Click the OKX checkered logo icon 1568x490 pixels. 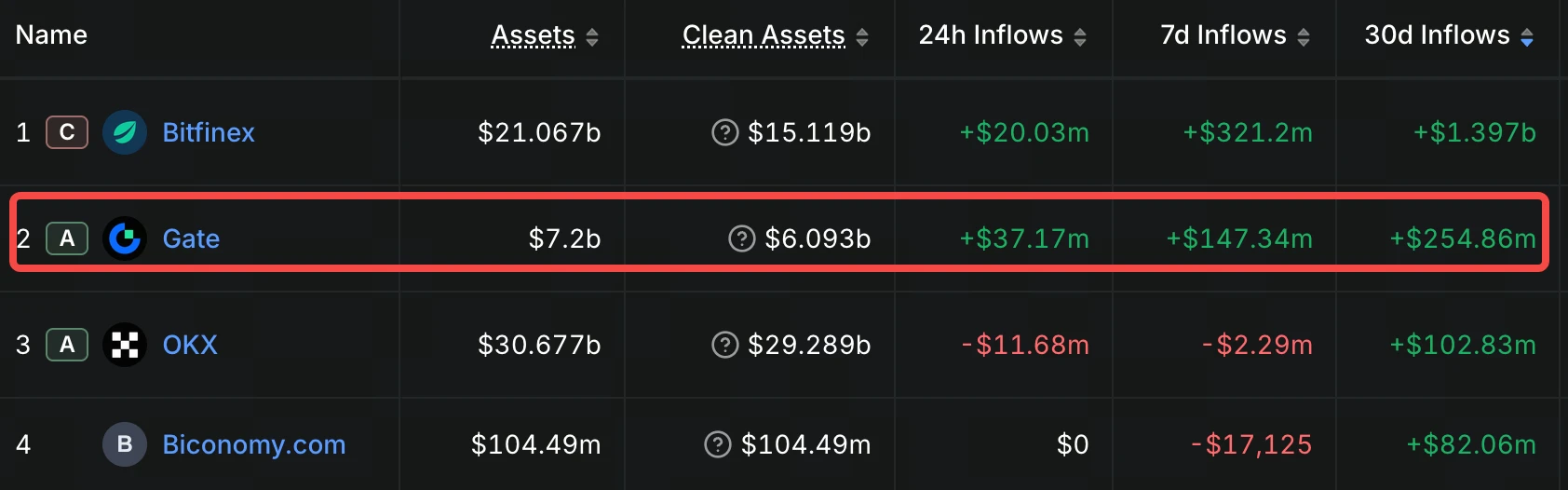click(125, 345)
